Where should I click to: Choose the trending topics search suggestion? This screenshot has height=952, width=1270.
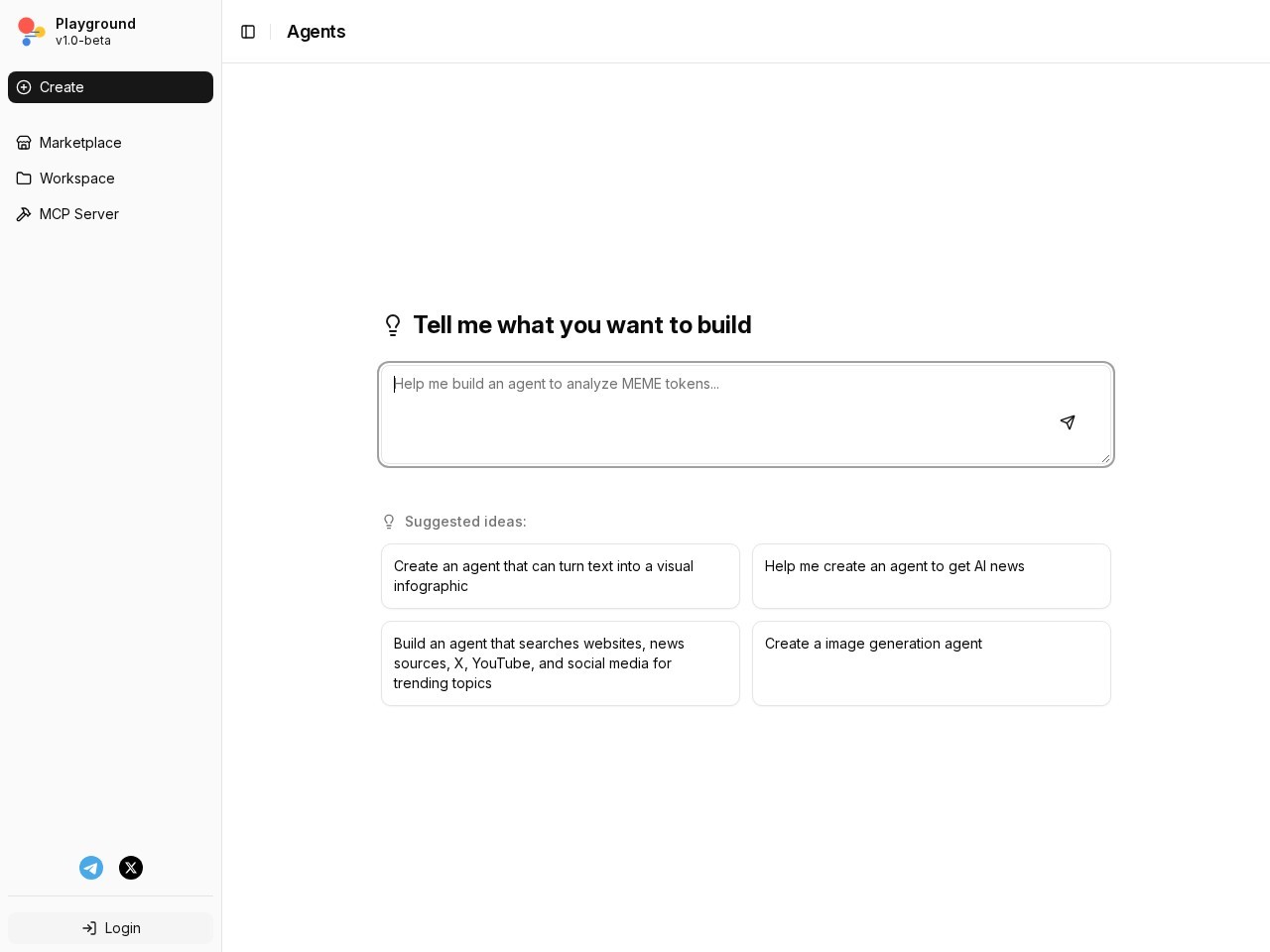[561, 663]
